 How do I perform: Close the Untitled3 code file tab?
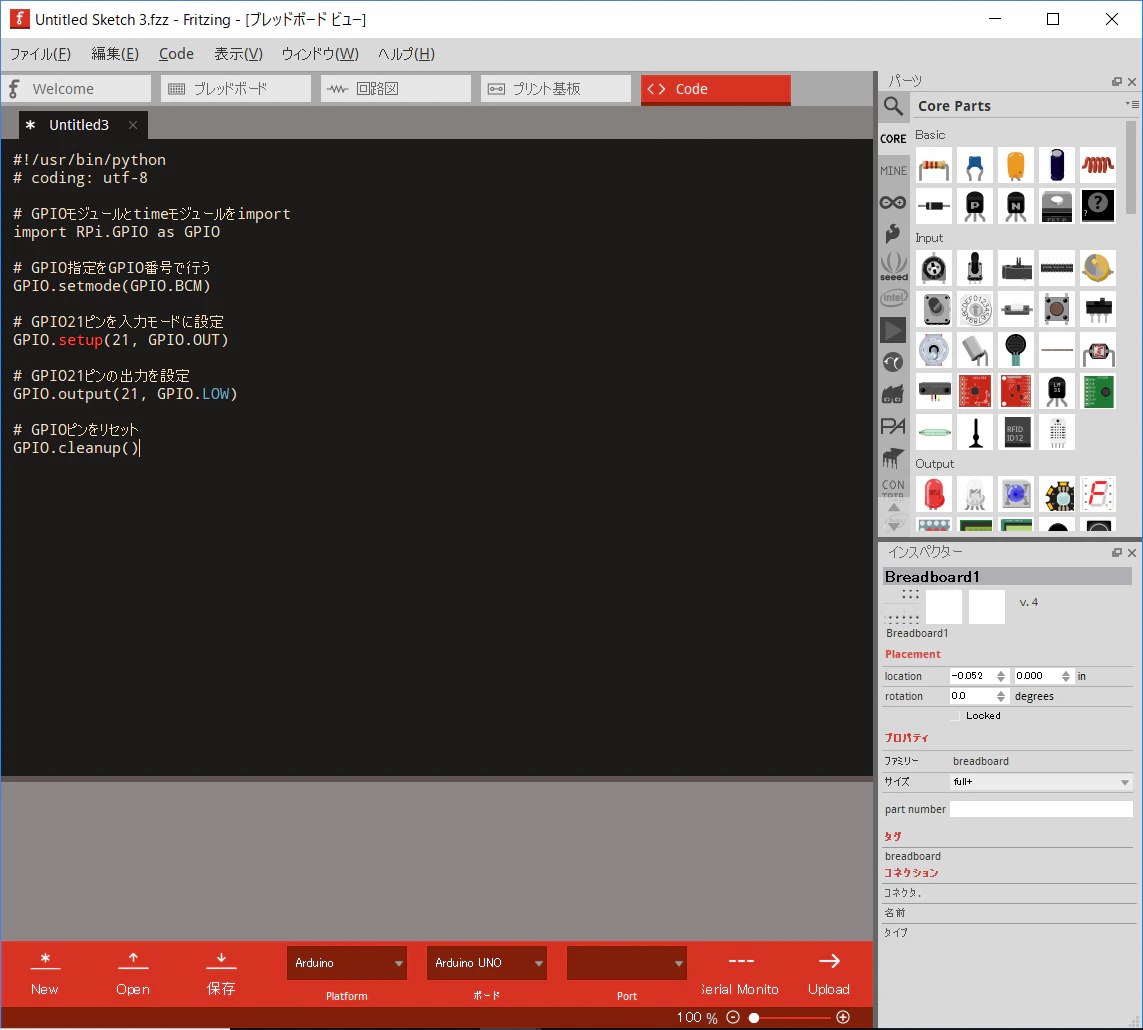coord(133,125)
